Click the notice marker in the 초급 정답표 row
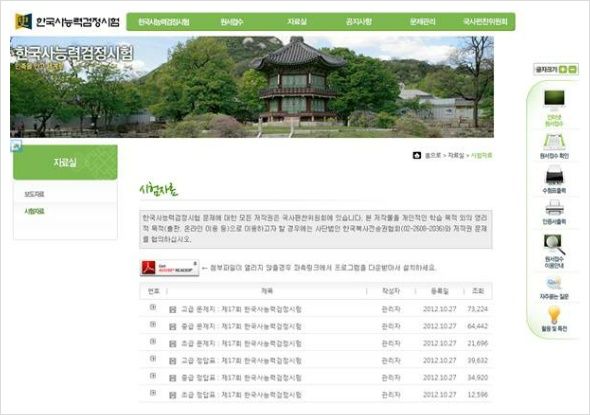The height and width of the screenshot is (415, 590). (153, 392)
